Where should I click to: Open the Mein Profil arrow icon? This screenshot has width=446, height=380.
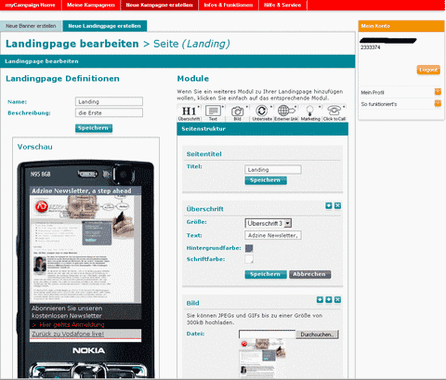tap(438, 92)
